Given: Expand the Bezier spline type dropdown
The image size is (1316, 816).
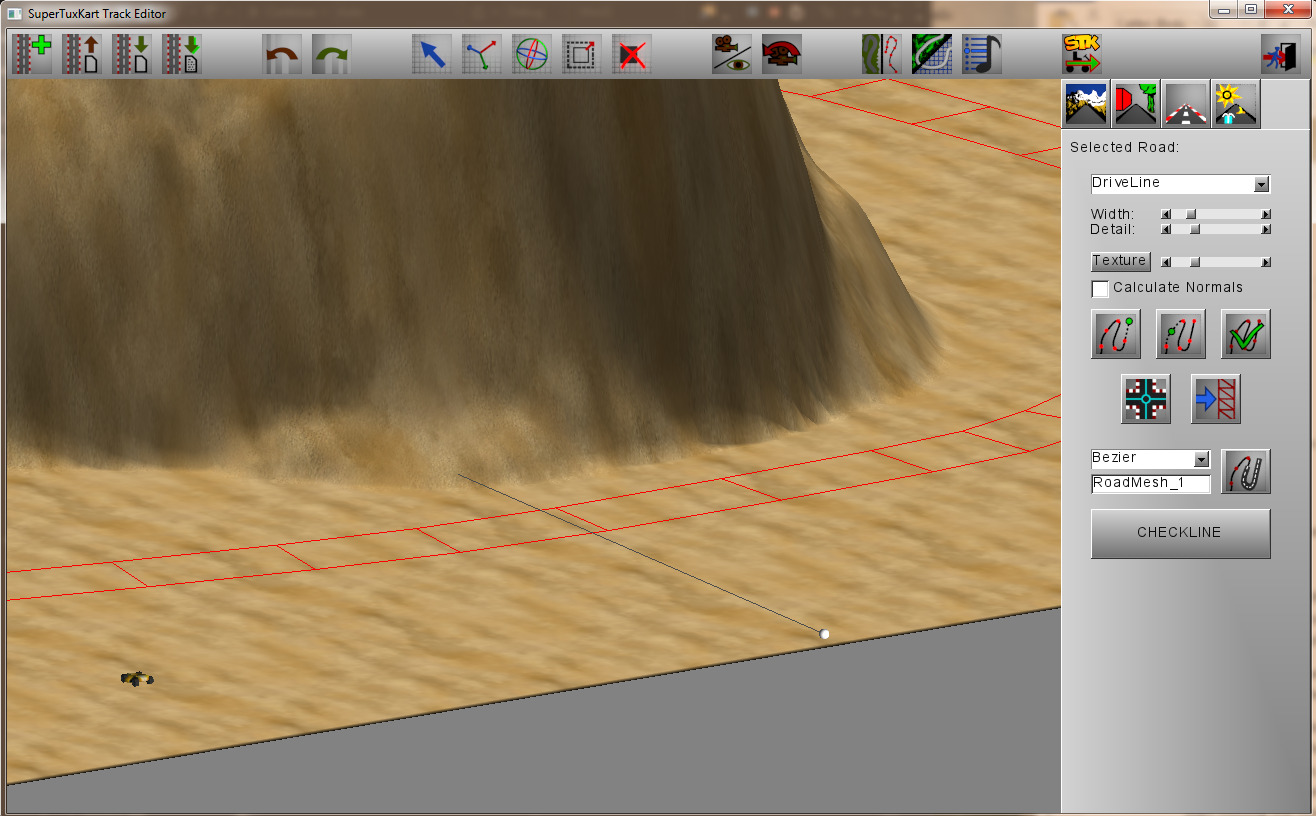Looking at the screenshot, I should point(1151,459).
